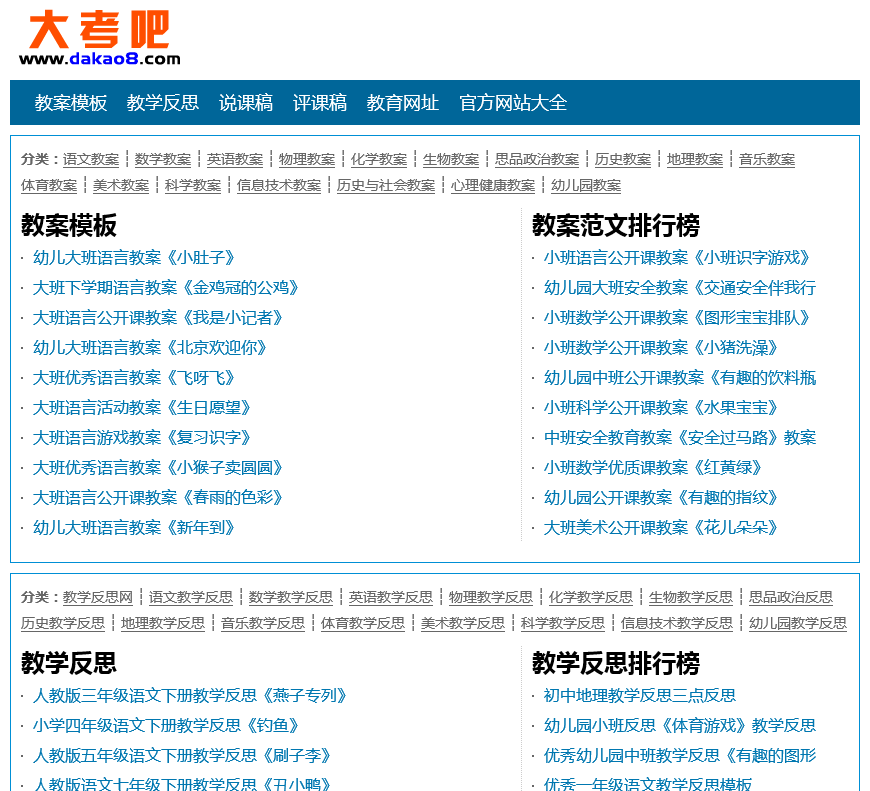Choose the 生物教学反思 category link

tap(691, 597)
